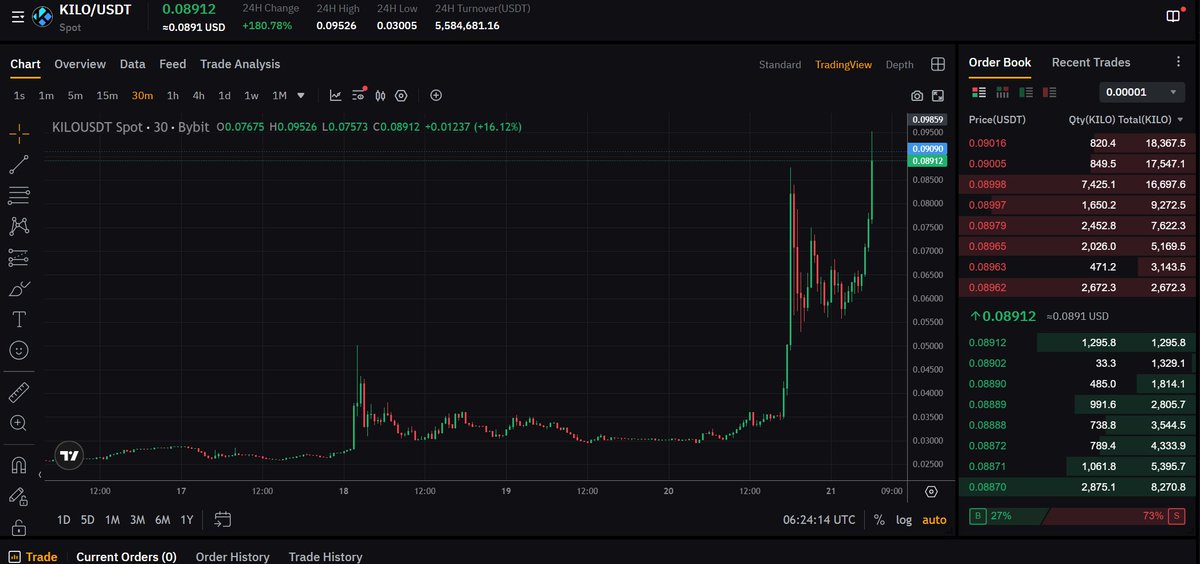Image resolution: width=1200 pixels, height=564 pixels.
Task: Set chart range to 3M
Action: pos(137,520)
